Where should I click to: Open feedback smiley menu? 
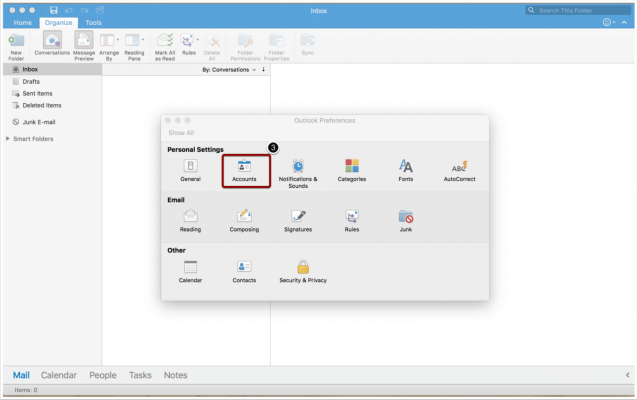click(x=609, y=22)
